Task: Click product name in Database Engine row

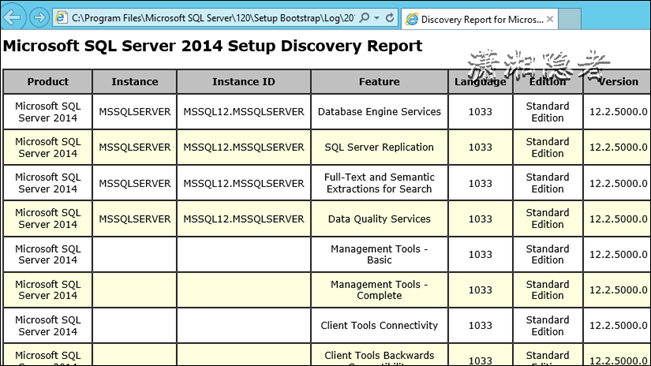Action: (x=48, y=112)
